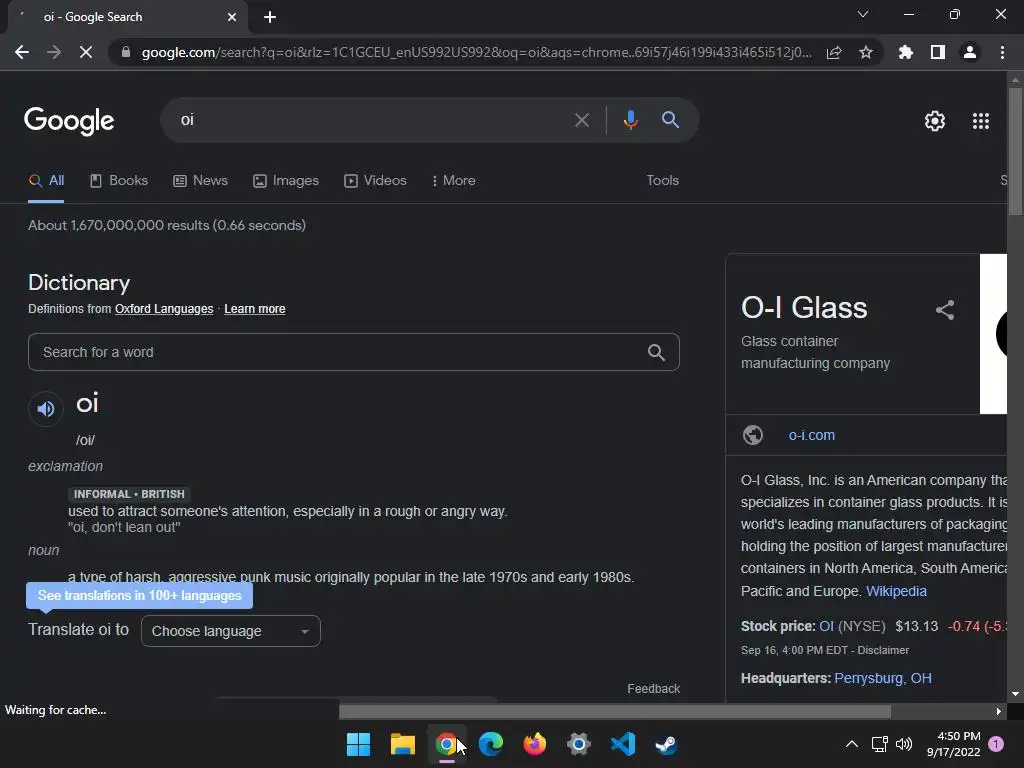This screenshot has width=1024, height=768.
Task: Open volume control in system tray
Action: pos(904,744)
